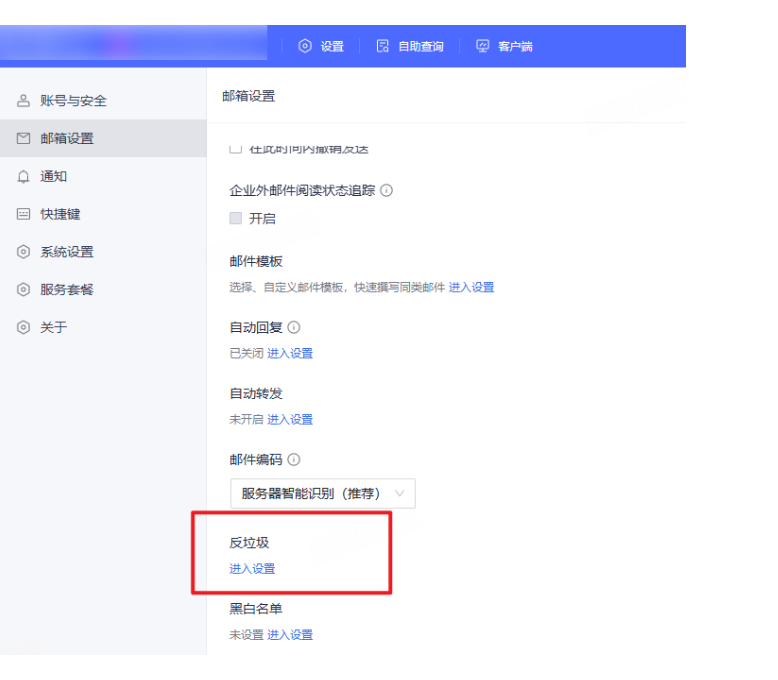Image resolution: width=778 pixels, height=680 pixels.
Task: Select 关于 in the sidebar
Action: click(103, 327)
